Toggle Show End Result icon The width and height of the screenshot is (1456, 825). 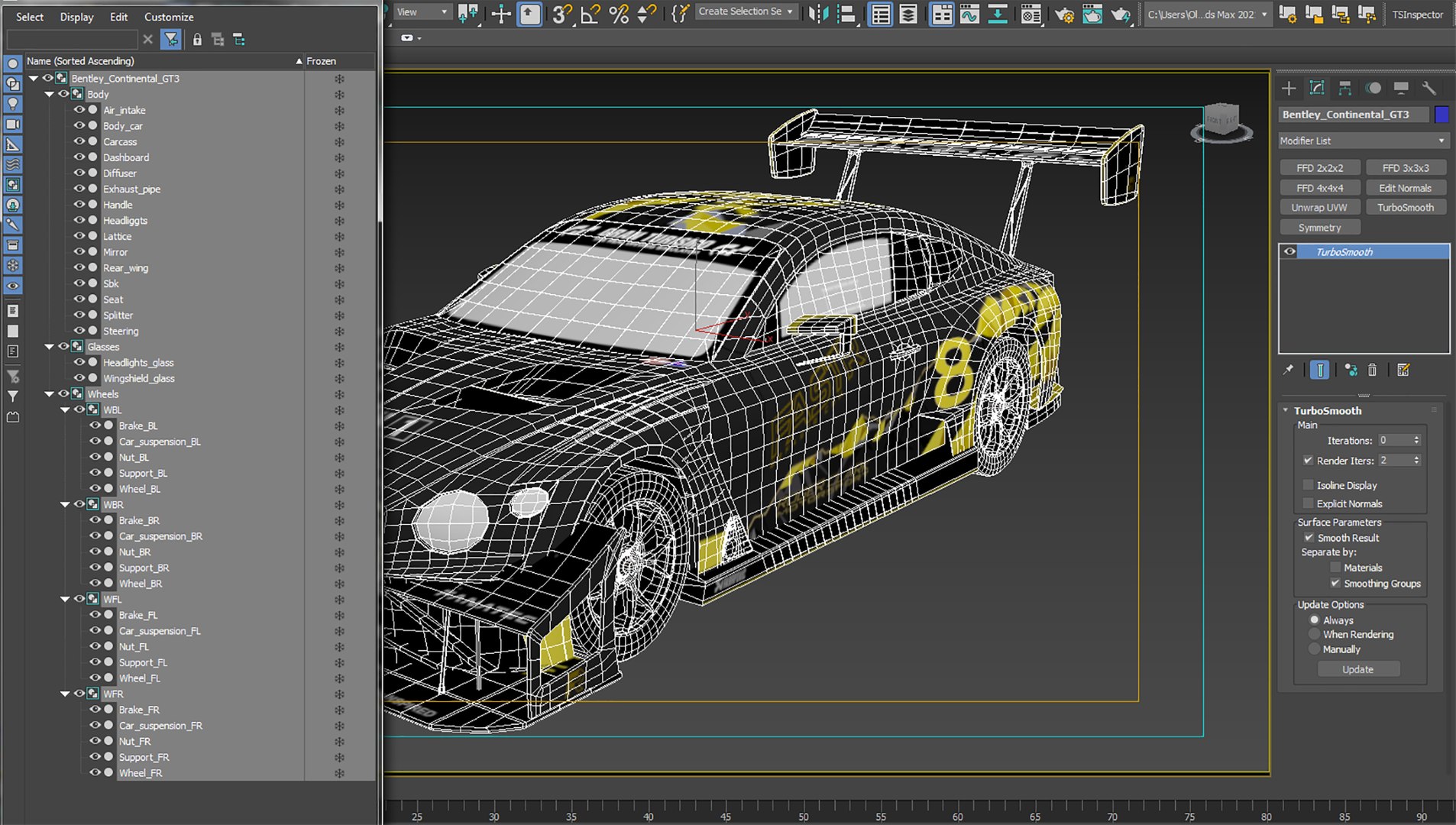pyautogui.click(x=1319, y=370)
